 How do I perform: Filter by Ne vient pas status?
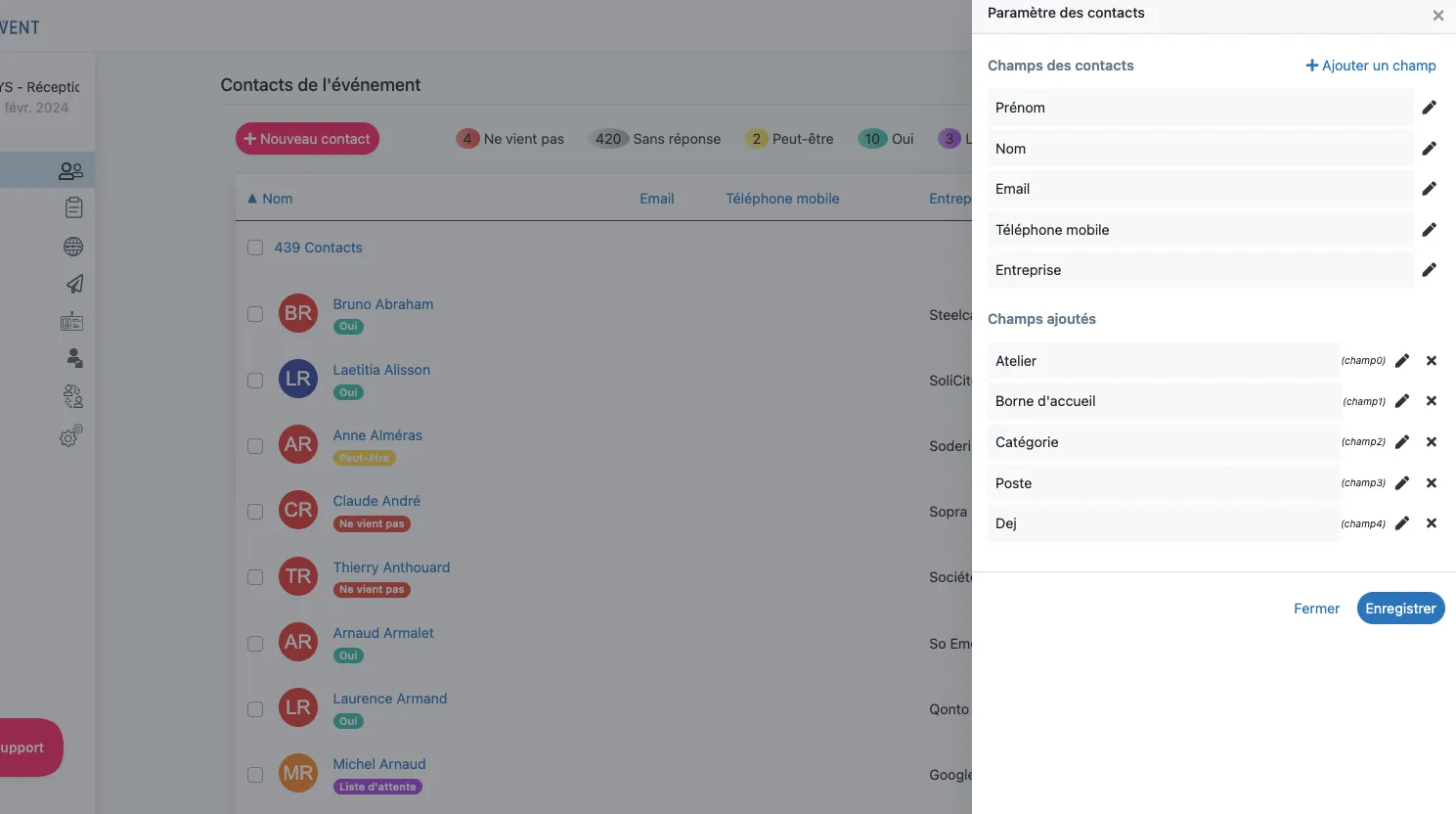point(510,139)
